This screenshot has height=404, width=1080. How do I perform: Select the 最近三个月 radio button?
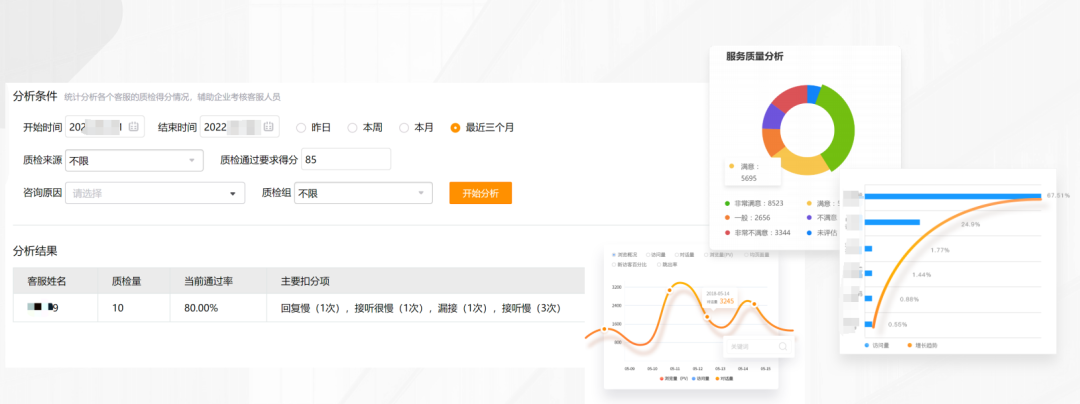click(455, 127)
